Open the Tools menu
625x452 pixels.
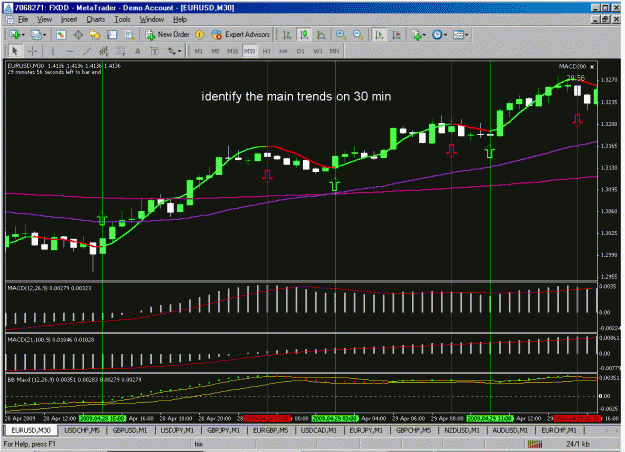(122, 19)
